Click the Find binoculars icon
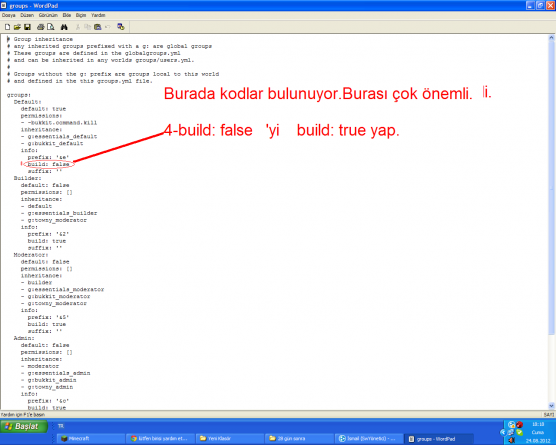 click(64, 27)
